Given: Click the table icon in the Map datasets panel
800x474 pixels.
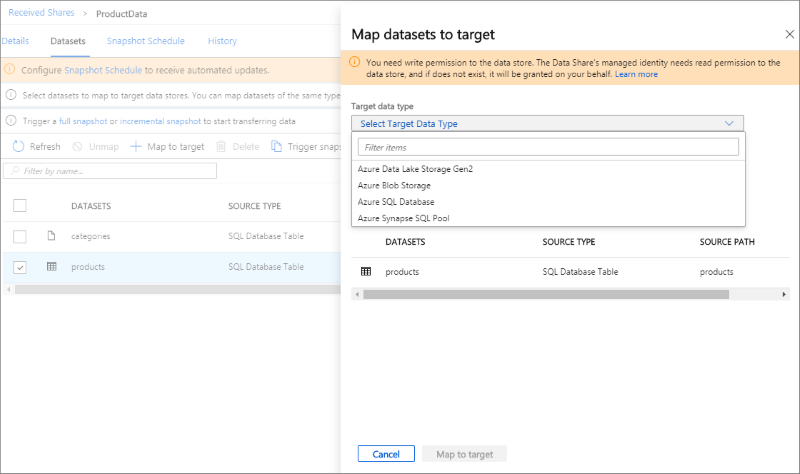Looking at the screenshot, I should (x=366, y=271).
